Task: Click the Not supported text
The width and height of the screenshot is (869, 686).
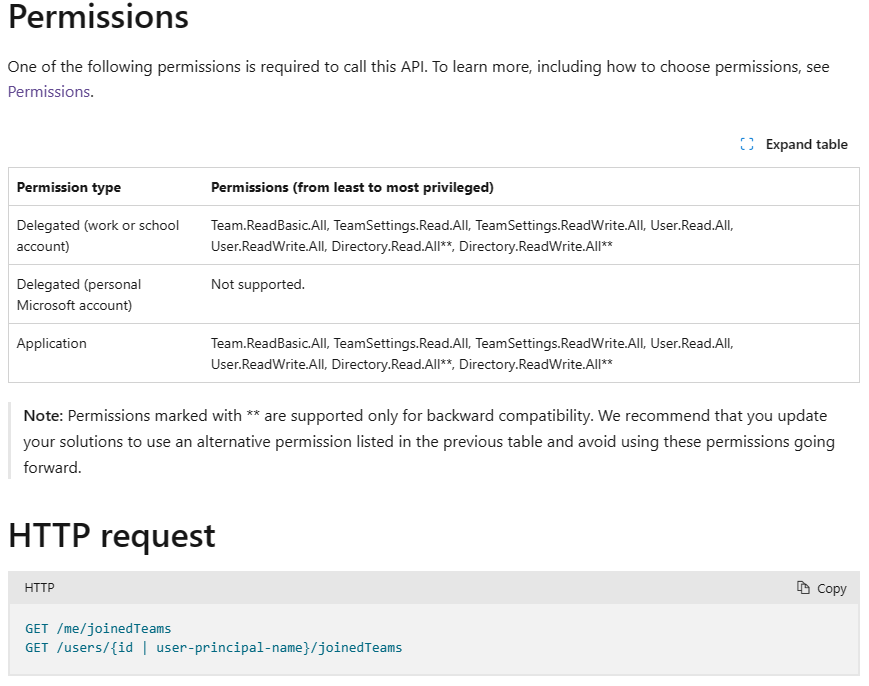Action: 258,284
